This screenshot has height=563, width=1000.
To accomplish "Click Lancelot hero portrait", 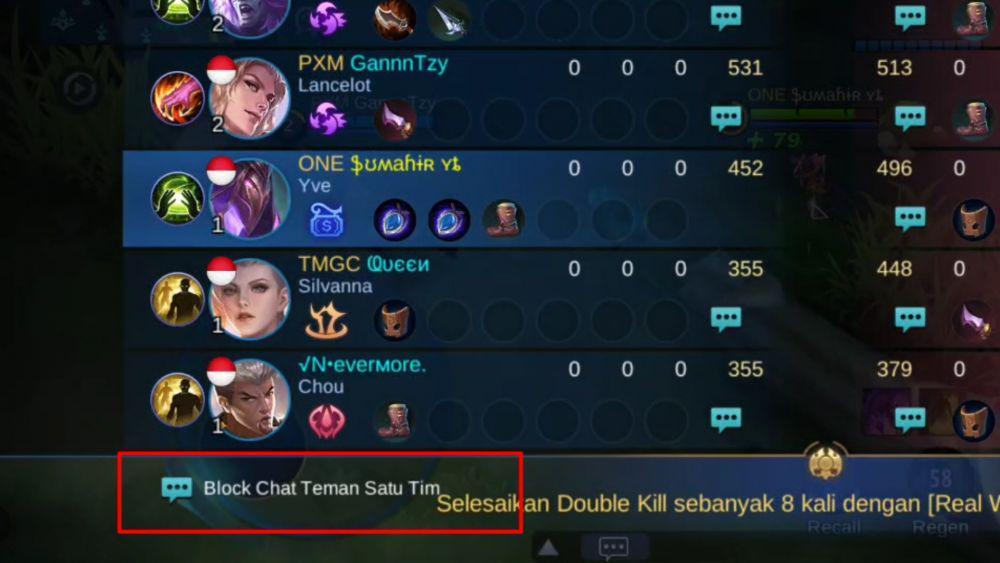I will [x=250, y=98].
